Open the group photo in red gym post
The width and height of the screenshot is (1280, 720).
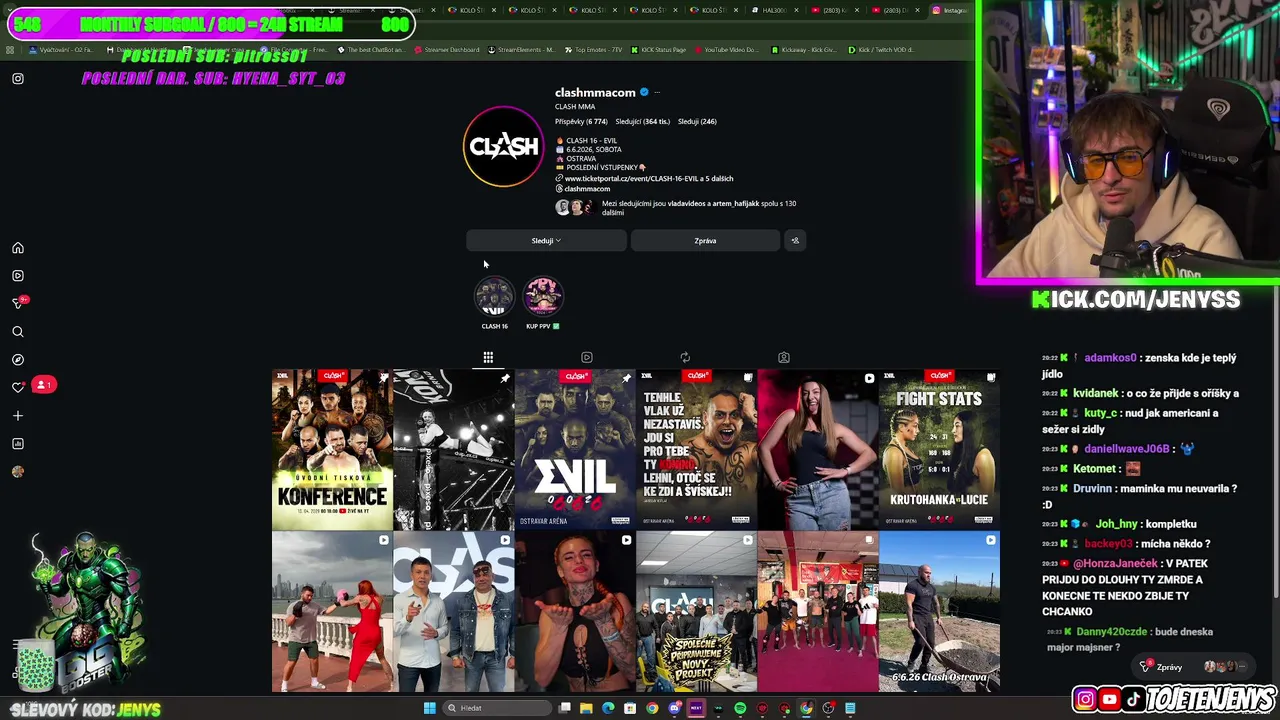coord(818,612)
